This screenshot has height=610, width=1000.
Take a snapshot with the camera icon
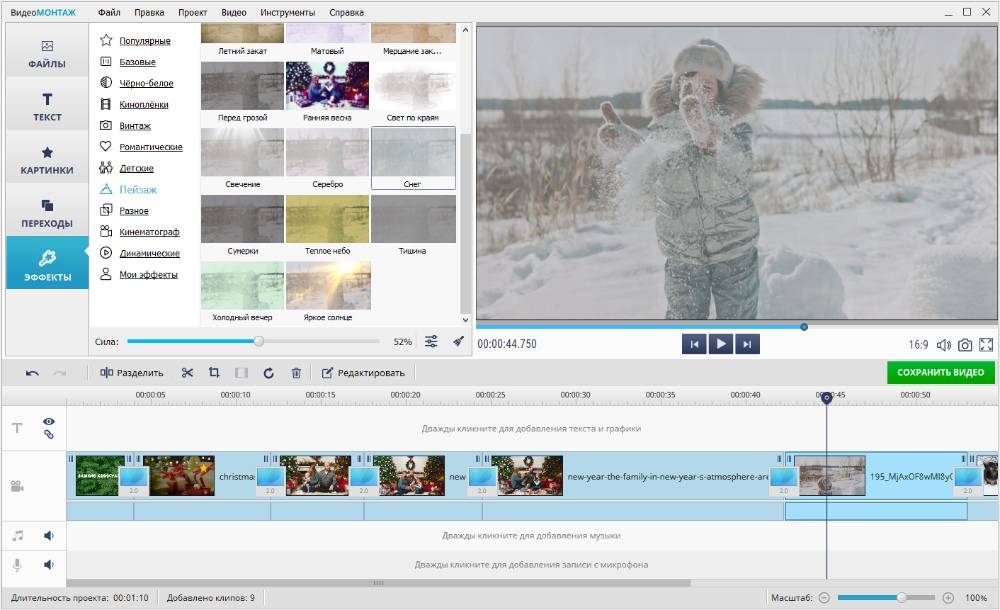pos(965,345)
